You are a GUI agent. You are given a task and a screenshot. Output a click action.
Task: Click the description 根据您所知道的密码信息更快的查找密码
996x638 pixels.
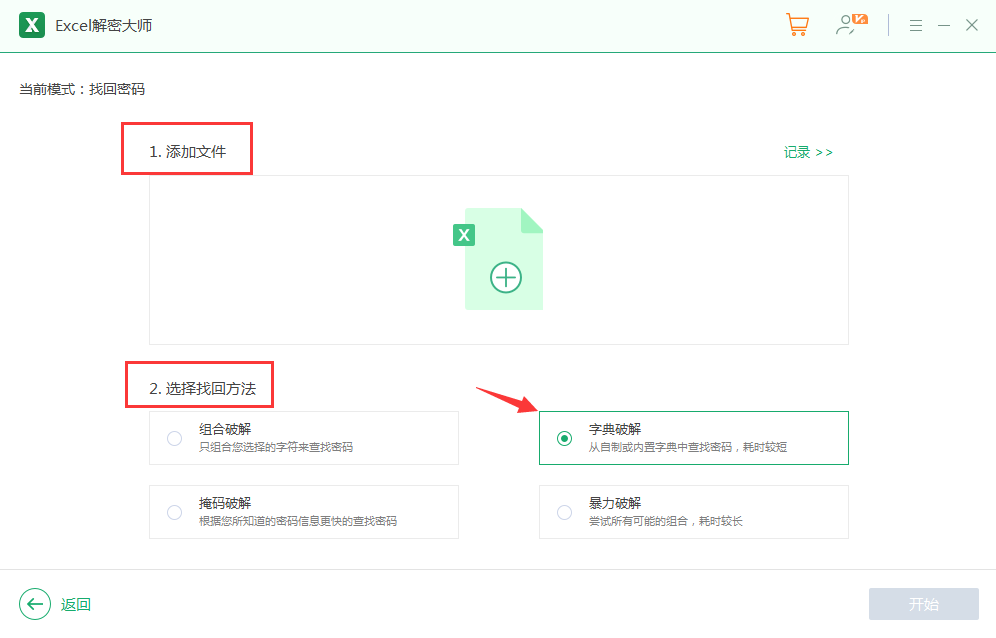(298, 521)
